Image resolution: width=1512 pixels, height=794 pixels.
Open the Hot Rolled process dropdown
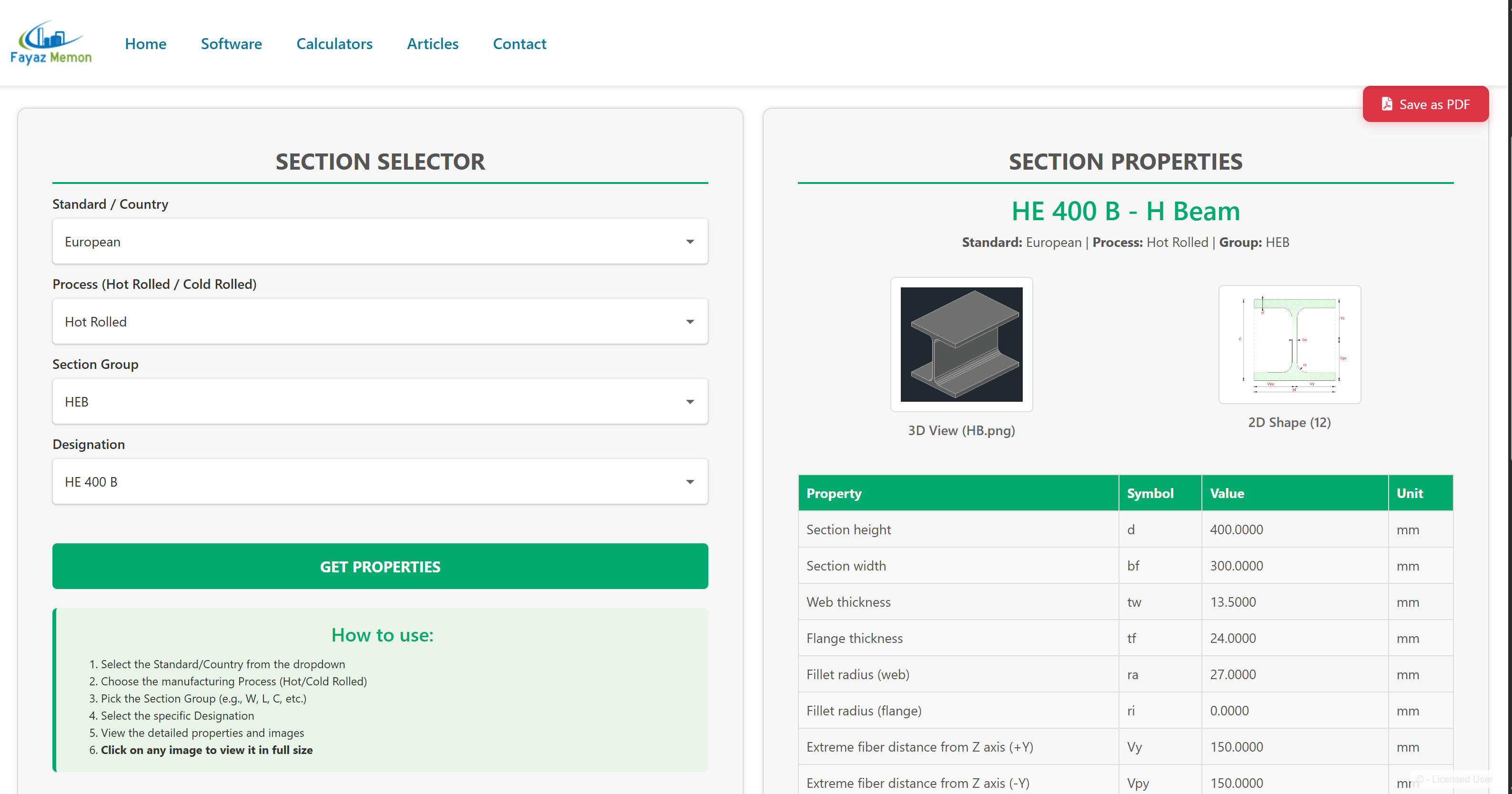click(x=380, y=321)
